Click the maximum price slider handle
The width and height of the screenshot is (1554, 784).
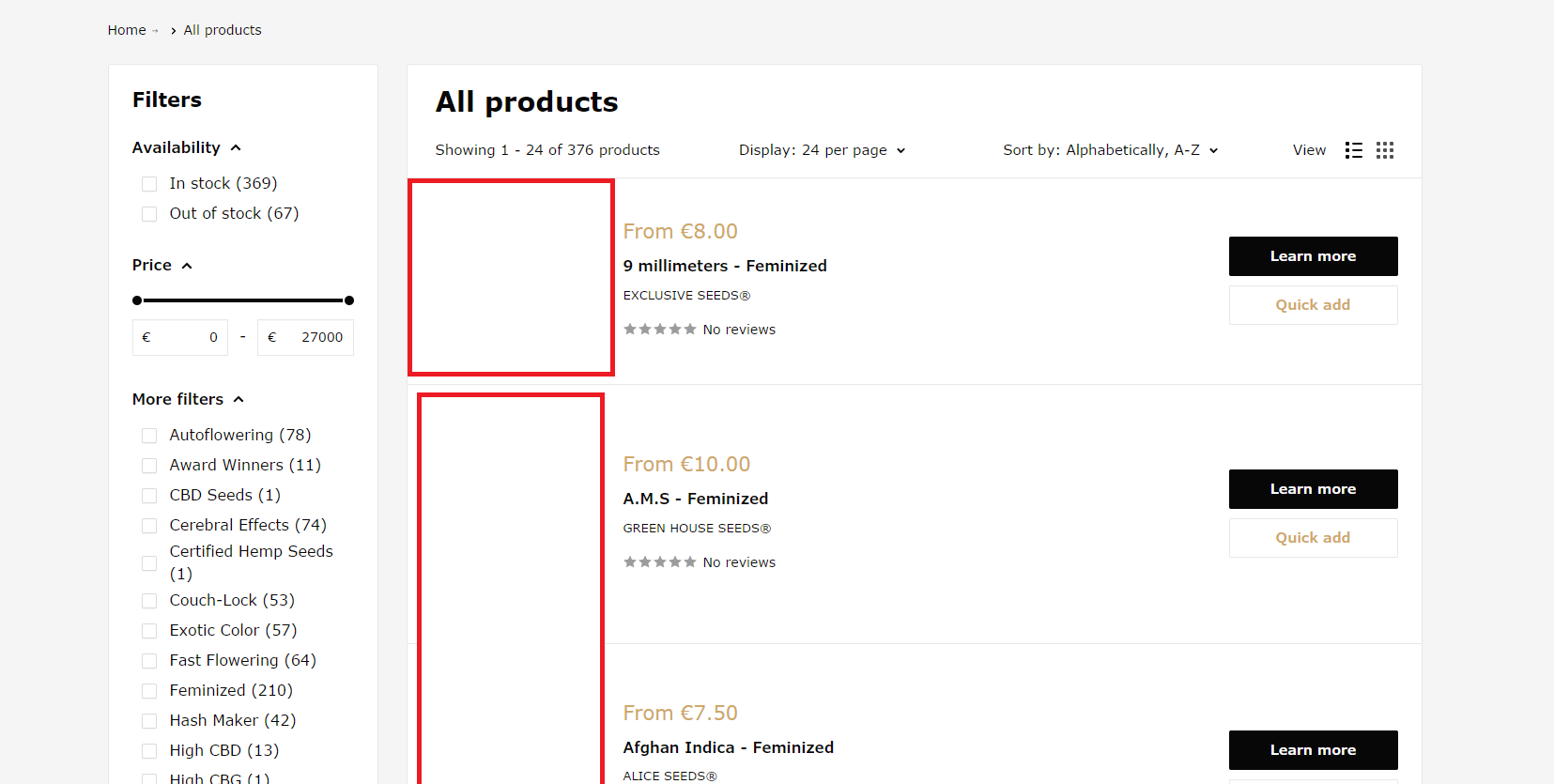tap(349, 300)
